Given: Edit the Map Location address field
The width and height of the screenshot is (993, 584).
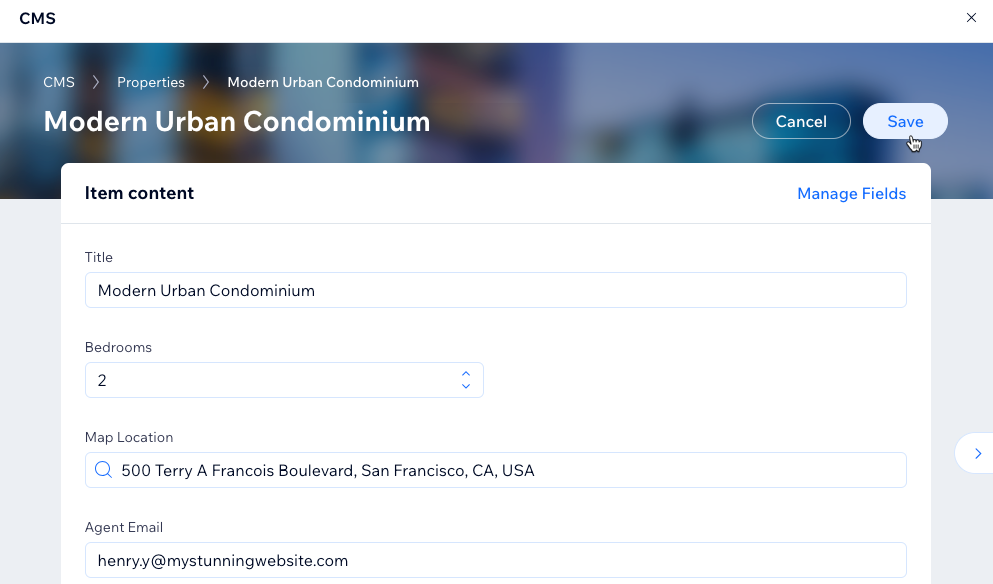Looking at the screenshot, I should pos(496,470).
